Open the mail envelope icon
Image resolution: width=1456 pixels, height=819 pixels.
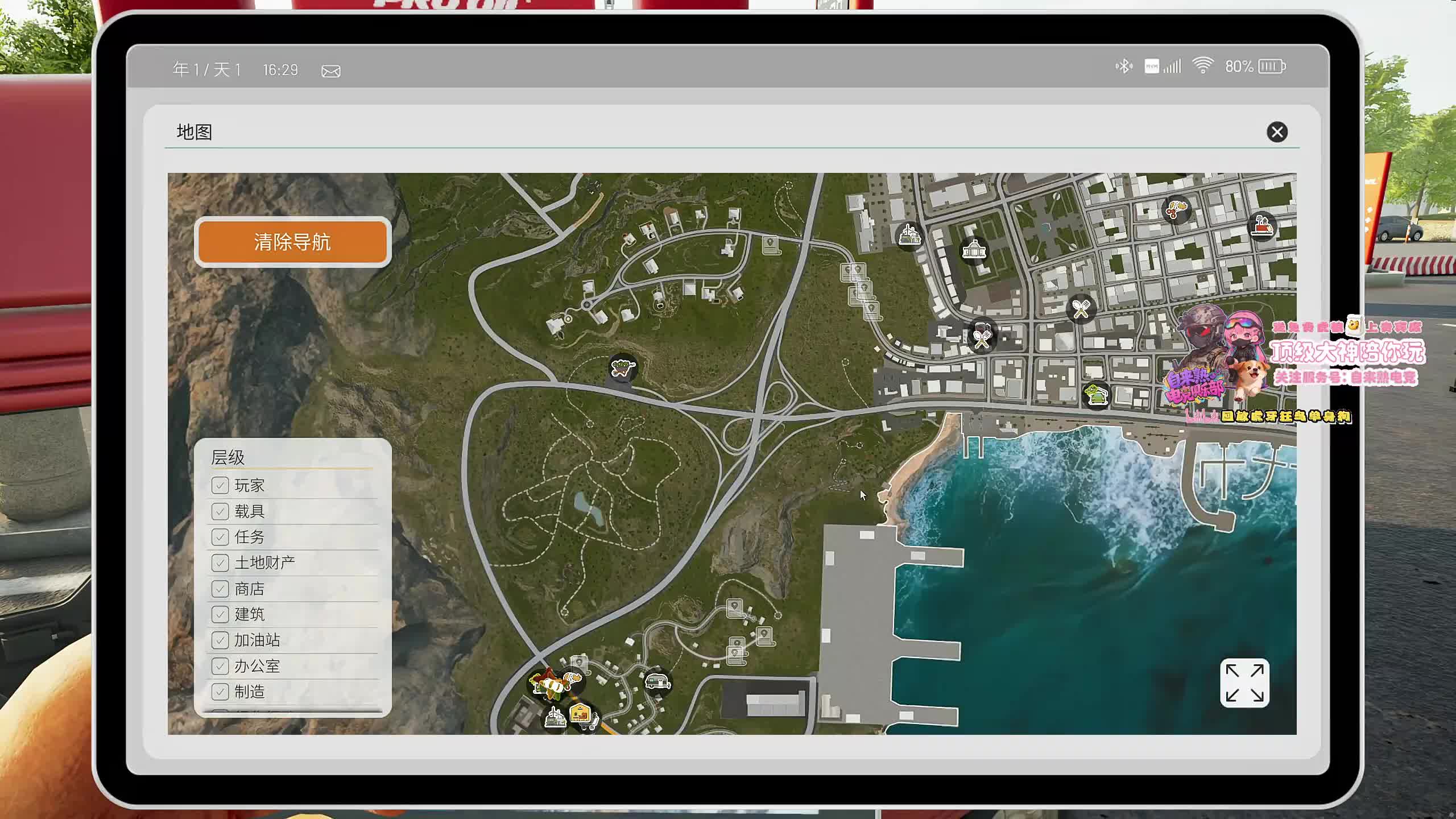tap(330, 71)
